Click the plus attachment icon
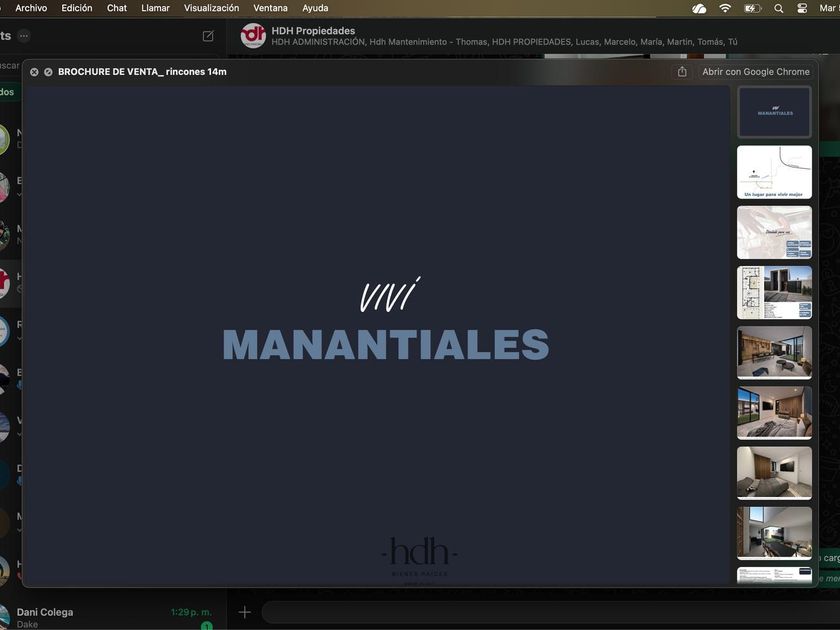The width and height of the screenshot is (840, 630). [x=244, y=612]
